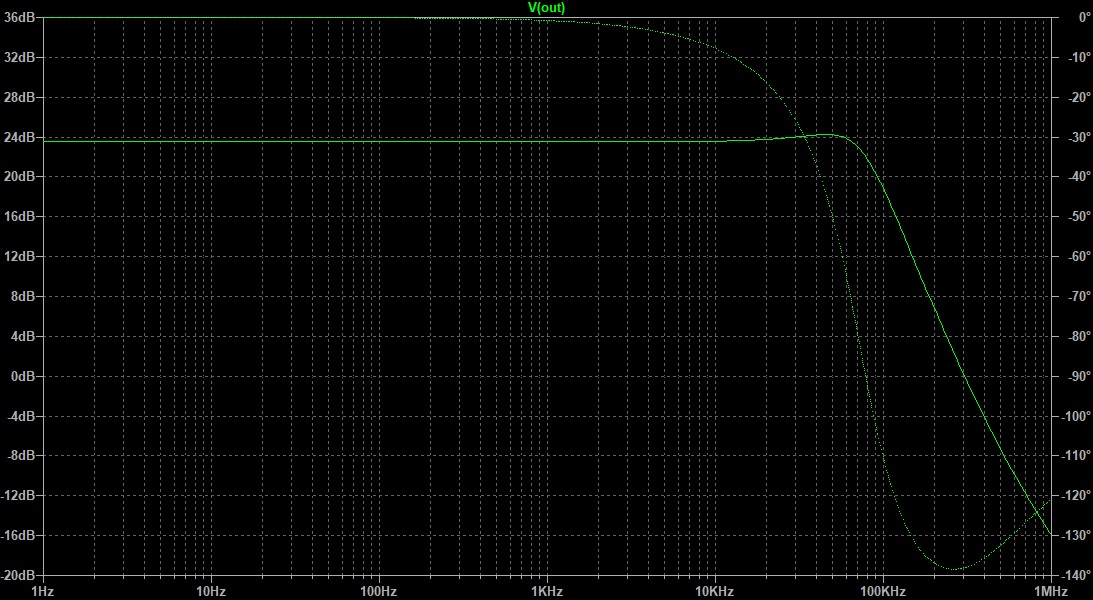Click the 100KHz frequency axis label
1093x600 pixels.
pyautogui.click(x=882, y=589)
